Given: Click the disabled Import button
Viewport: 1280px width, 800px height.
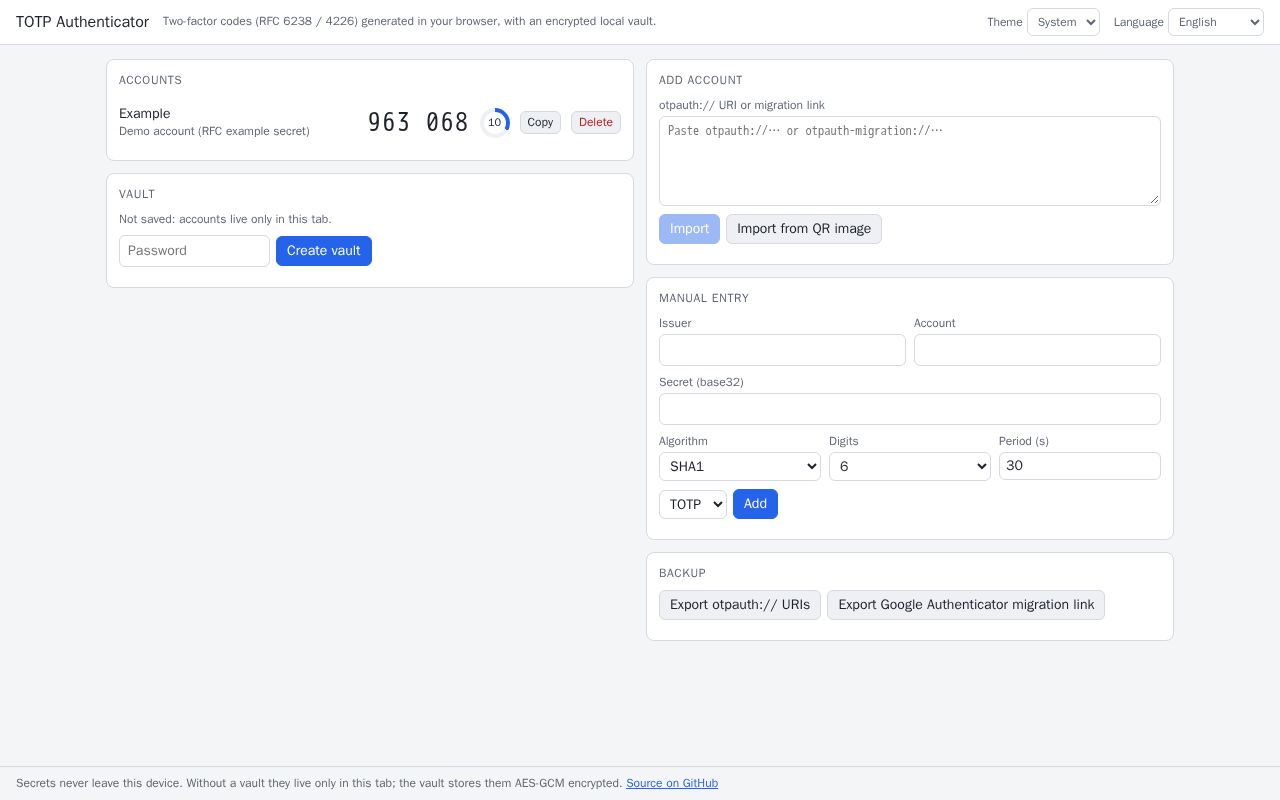Looking at the screenshot, I should 689,229.
